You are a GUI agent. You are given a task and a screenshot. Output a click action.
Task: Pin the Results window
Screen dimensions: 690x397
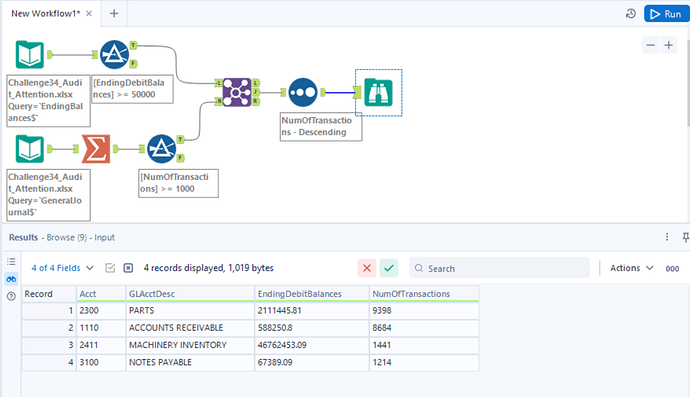[685, 237]
